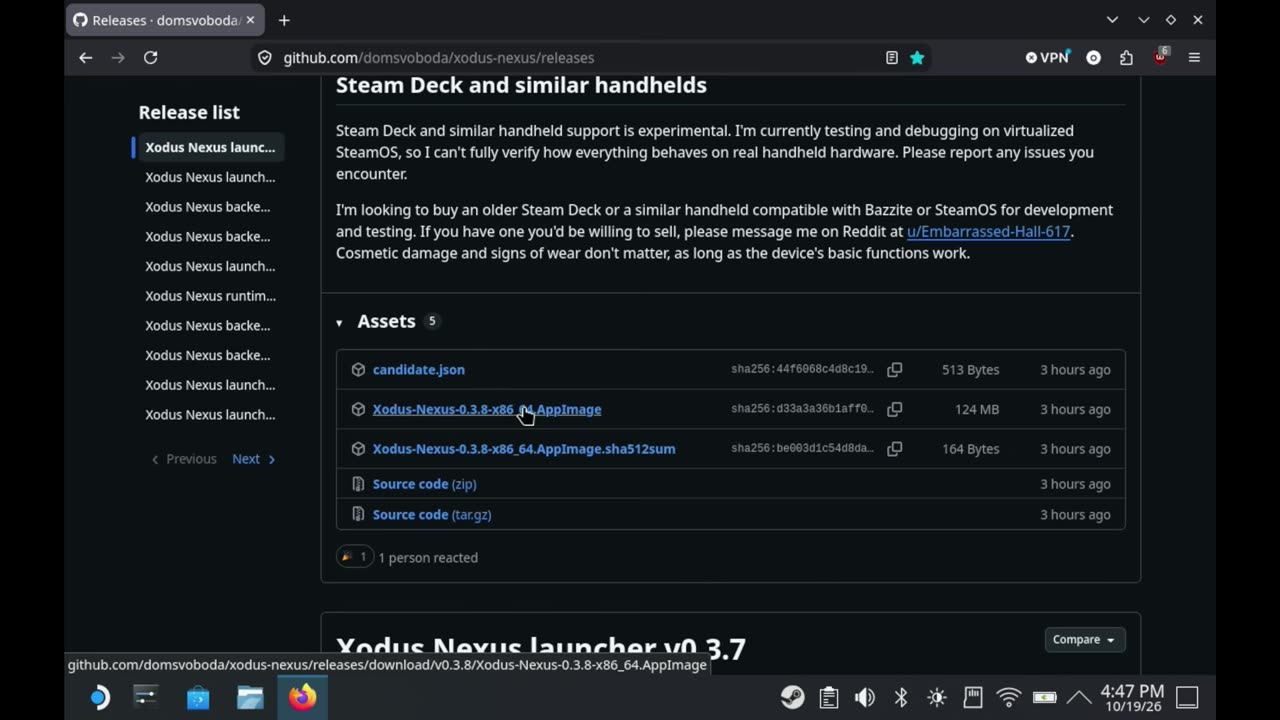Launch the file manager from taskbar
The width and height of the screenshot is (1280, 720).
pos(250,697)
